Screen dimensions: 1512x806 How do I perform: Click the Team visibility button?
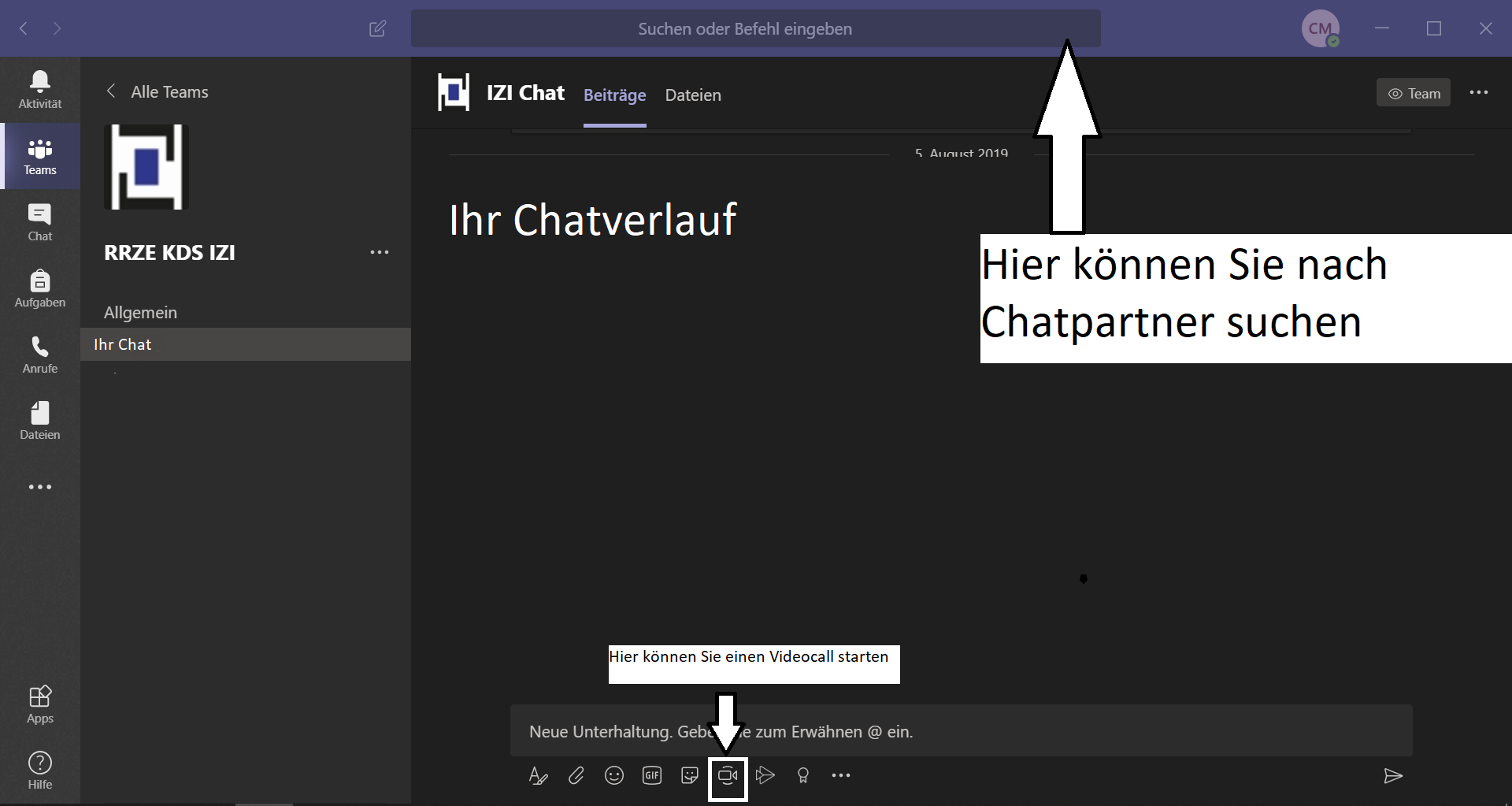coord(1414,93)
